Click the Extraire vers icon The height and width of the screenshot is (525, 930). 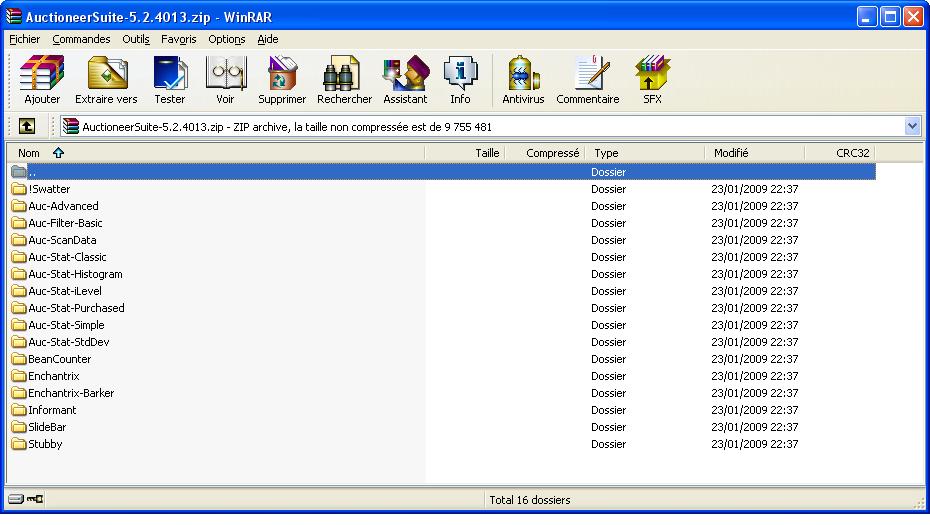[107, 73]
